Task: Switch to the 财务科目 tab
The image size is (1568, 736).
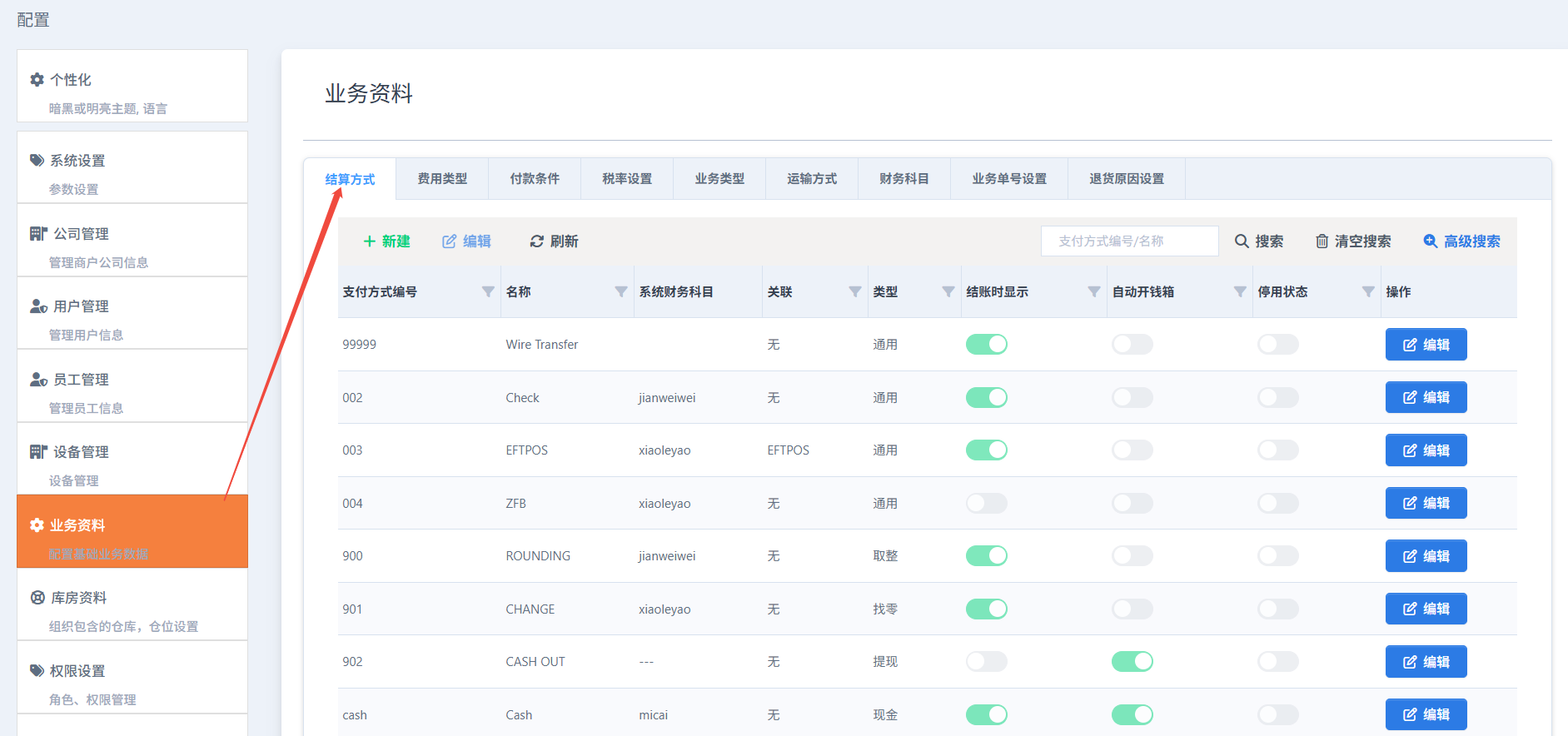Action: [x=903, y=179]
